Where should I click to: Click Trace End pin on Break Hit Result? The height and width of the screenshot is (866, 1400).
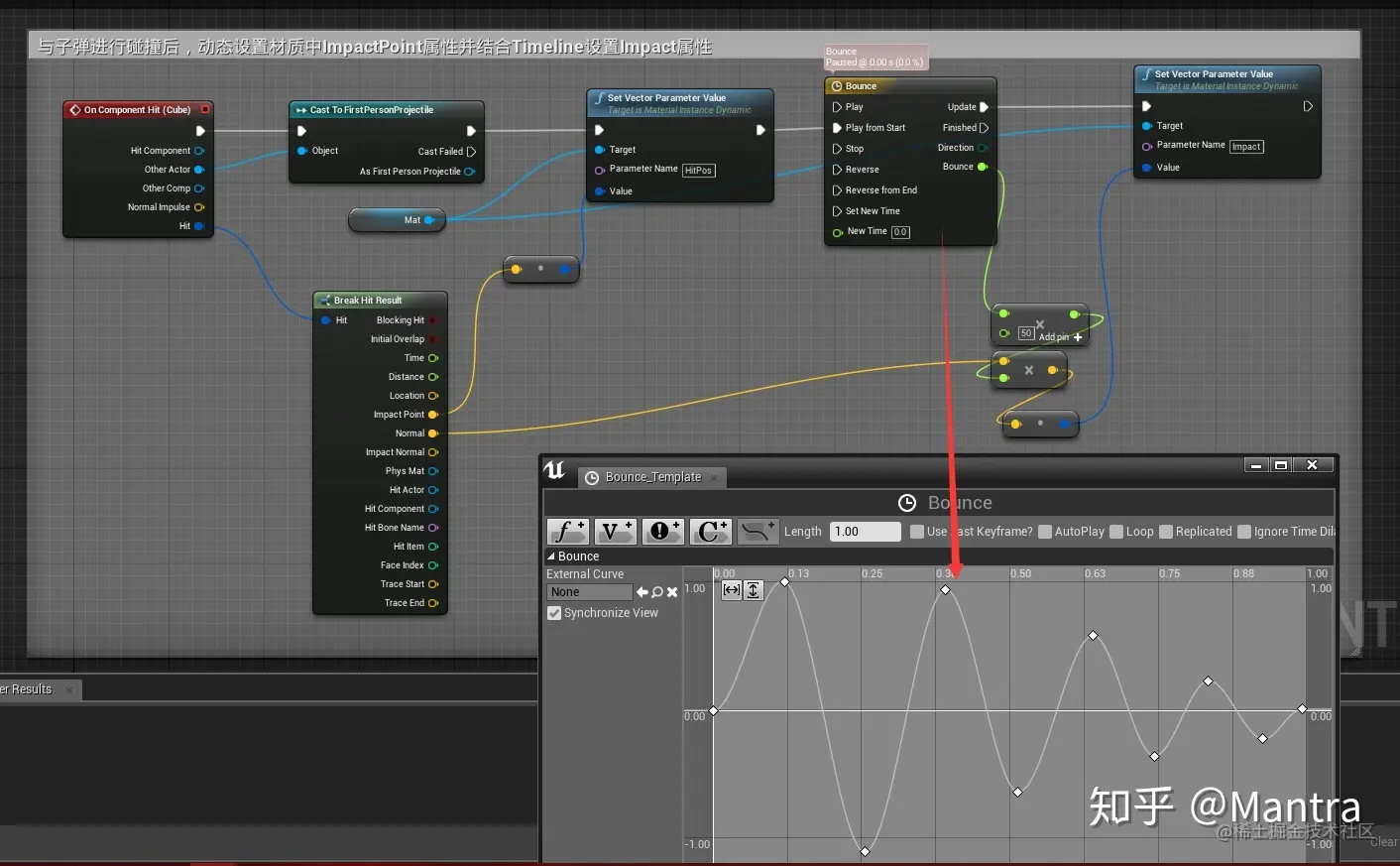[432, 603]
